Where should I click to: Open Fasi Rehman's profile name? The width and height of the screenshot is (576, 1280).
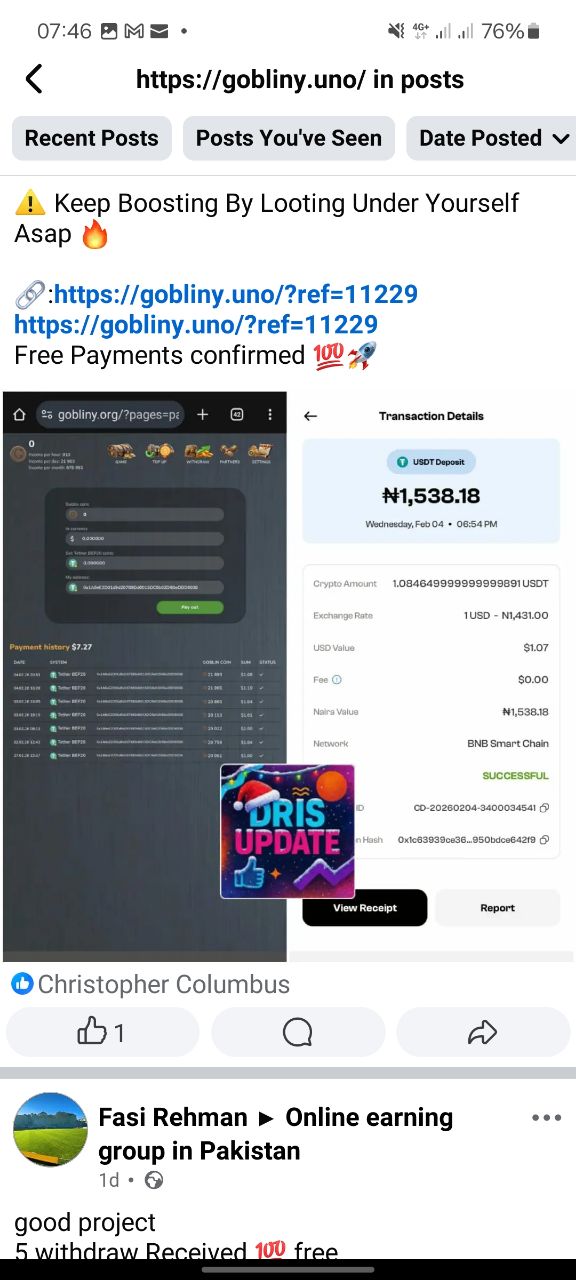tap(173, 1117)
